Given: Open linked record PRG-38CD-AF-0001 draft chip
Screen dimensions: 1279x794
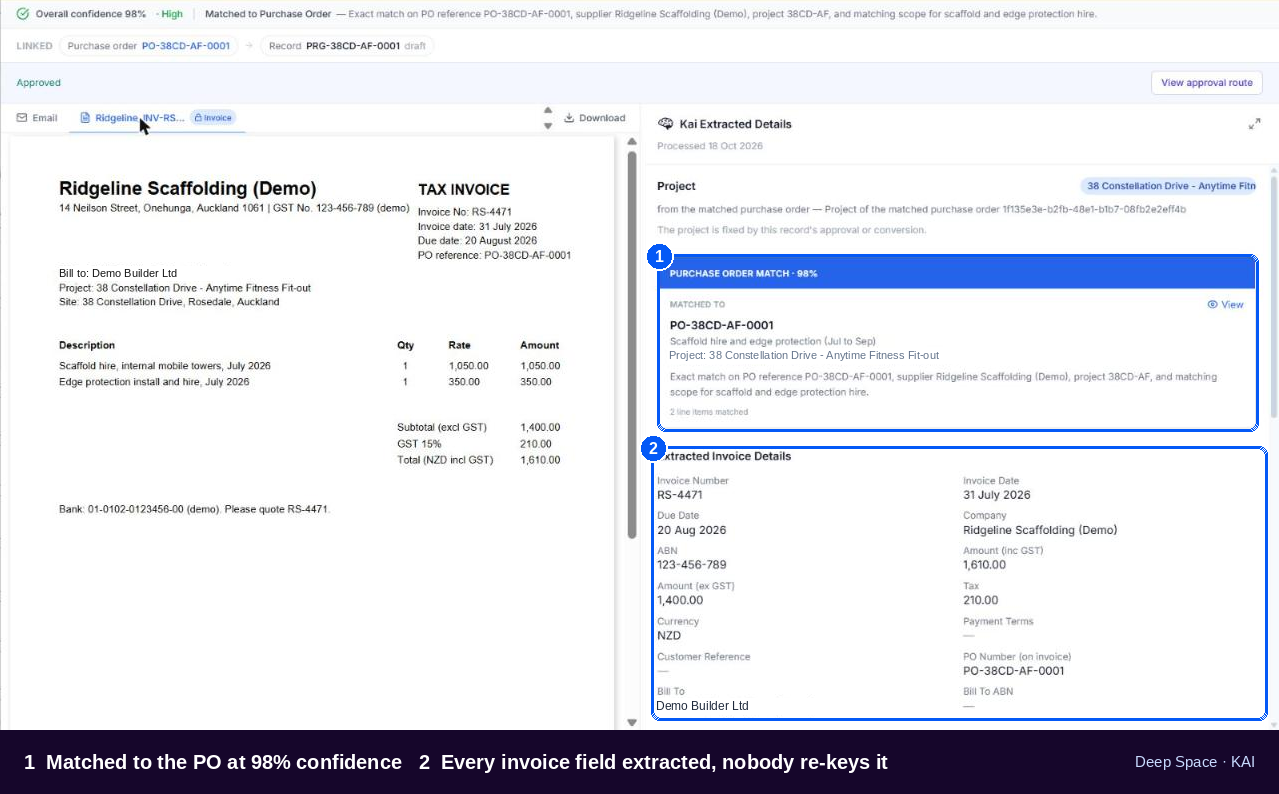Looking at the screenshot, I should point(347,46).
